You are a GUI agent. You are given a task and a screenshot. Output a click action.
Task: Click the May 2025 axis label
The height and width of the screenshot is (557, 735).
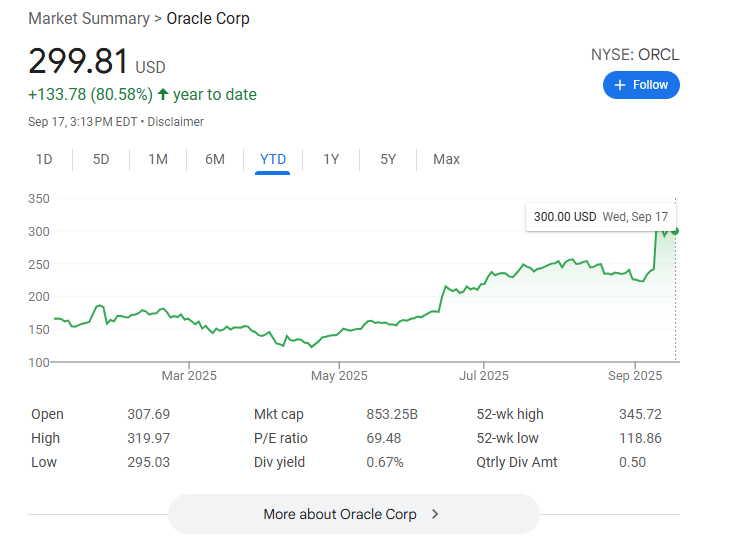pyautogui.click(x=339, y=376)
